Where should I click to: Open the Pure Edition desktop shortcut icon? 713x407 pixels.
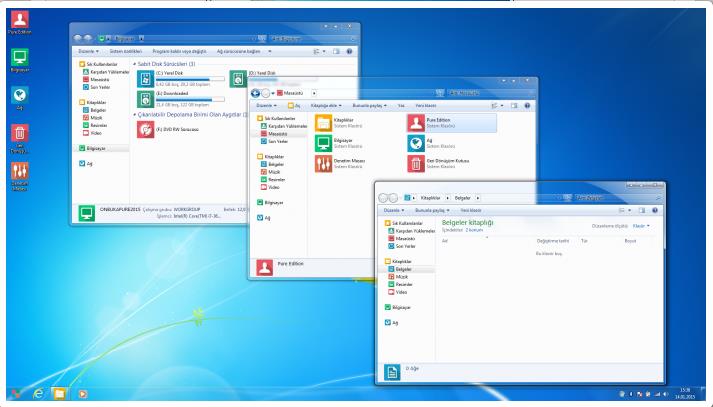[20, 20]
